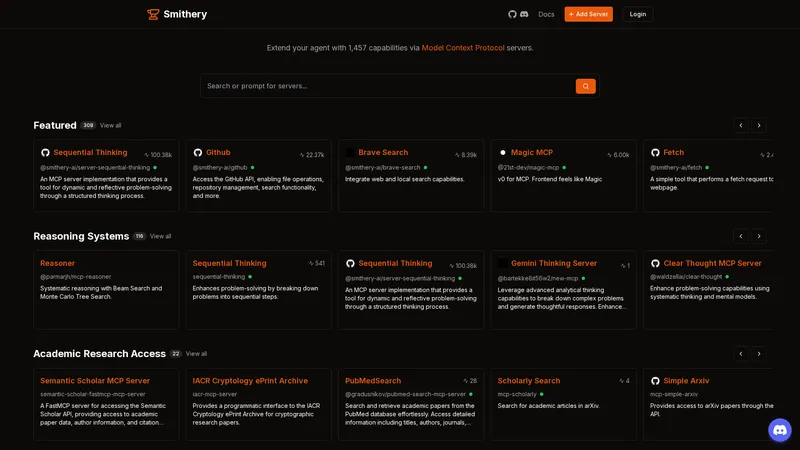Open the Docs page
800x450 pixels.
[546, 14]
